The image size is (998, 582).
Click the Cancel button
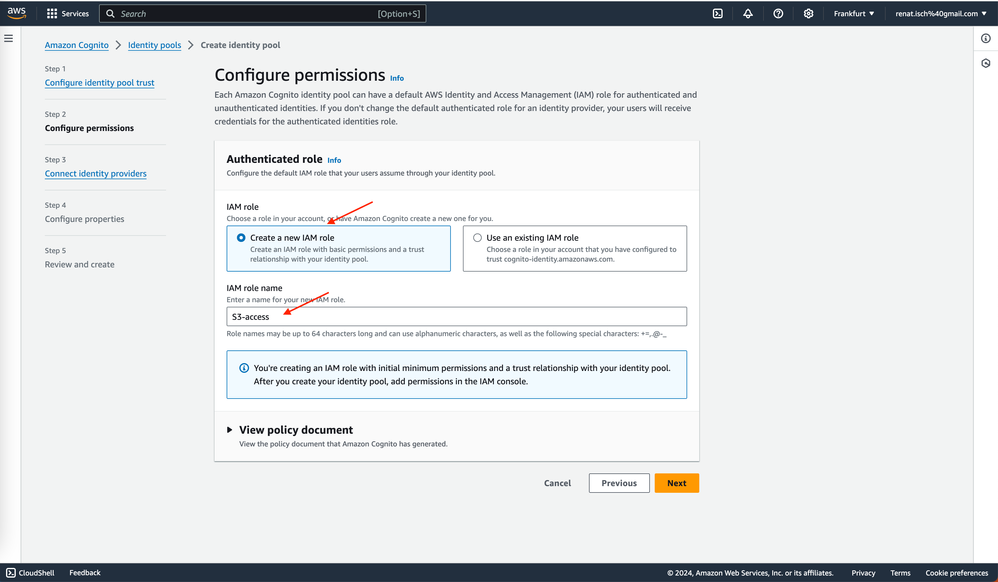558,483
